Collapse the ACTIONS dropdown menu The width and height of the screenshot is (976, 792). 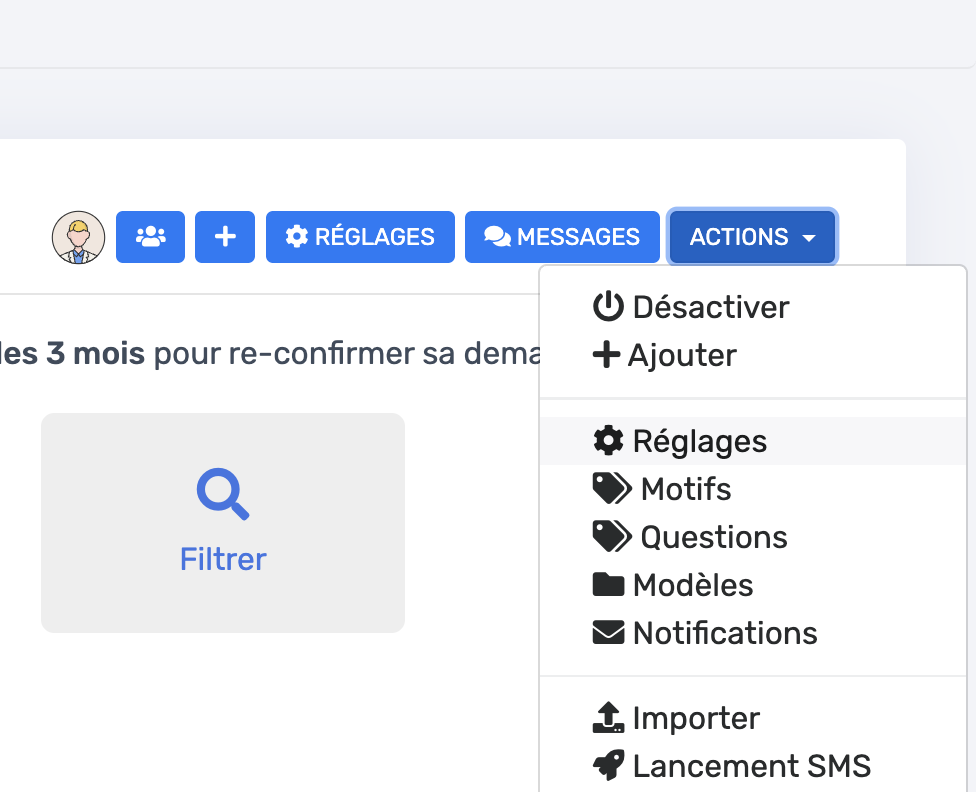coord(753,237)
